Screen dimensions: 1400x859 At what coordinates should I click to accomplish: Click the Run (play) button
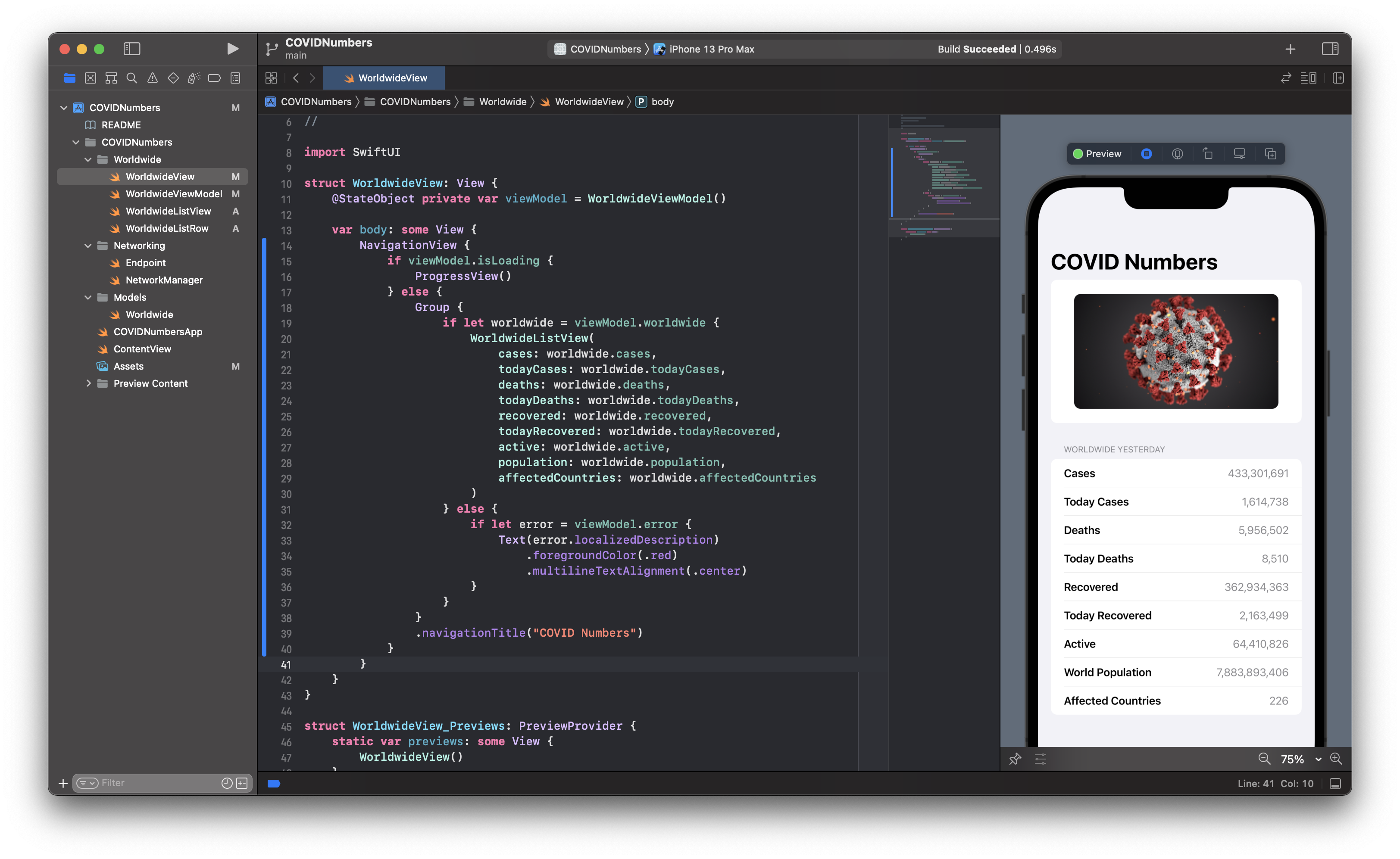tap(232, 49)
